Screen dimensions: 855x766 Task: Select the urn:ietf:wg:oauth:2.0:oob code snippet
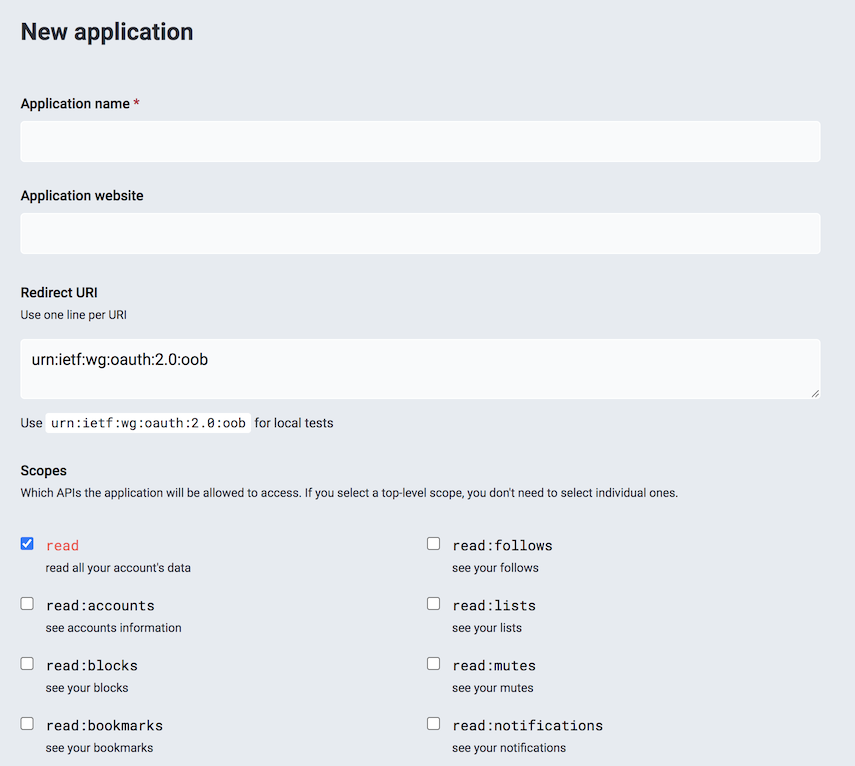(x=147, y=422)
